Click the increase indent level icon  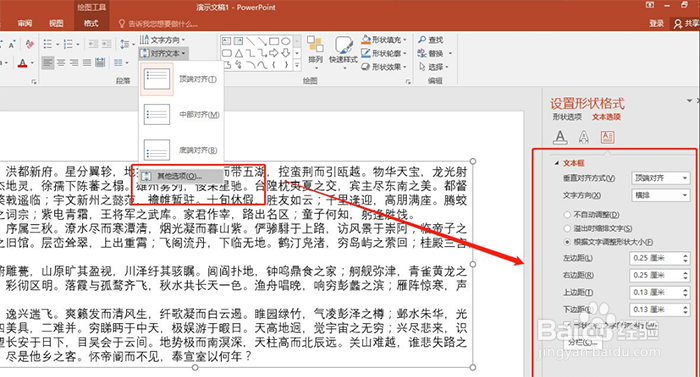106,44
